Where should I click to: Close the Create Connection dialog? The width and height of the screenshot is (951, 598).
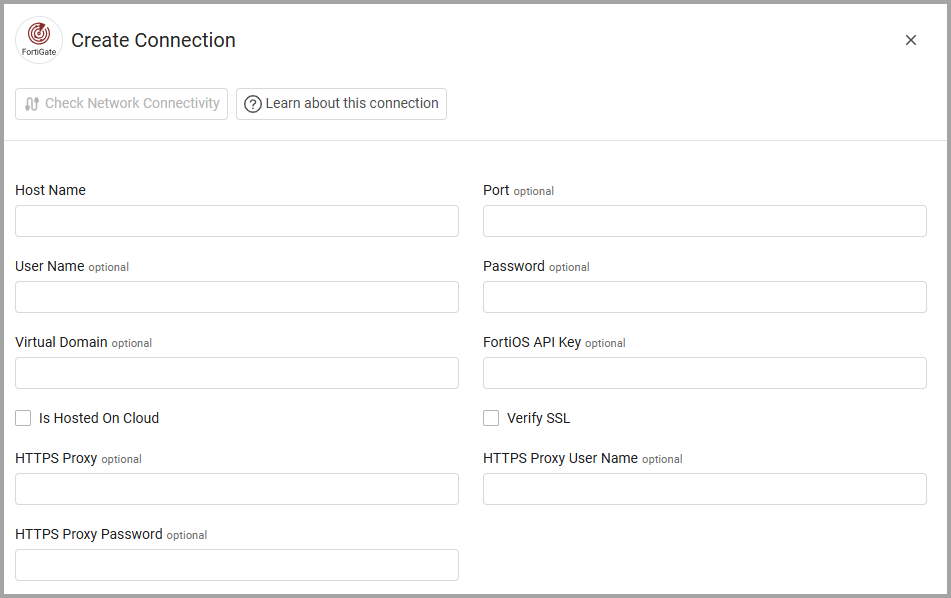[911, 40]
